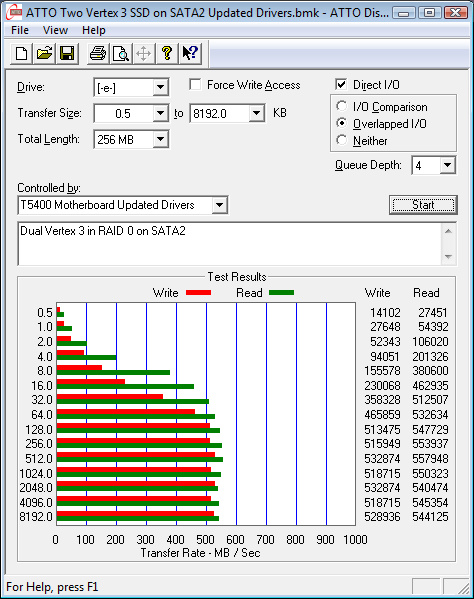Close the ATTO Disk Benchmark window

click(455, 13)
